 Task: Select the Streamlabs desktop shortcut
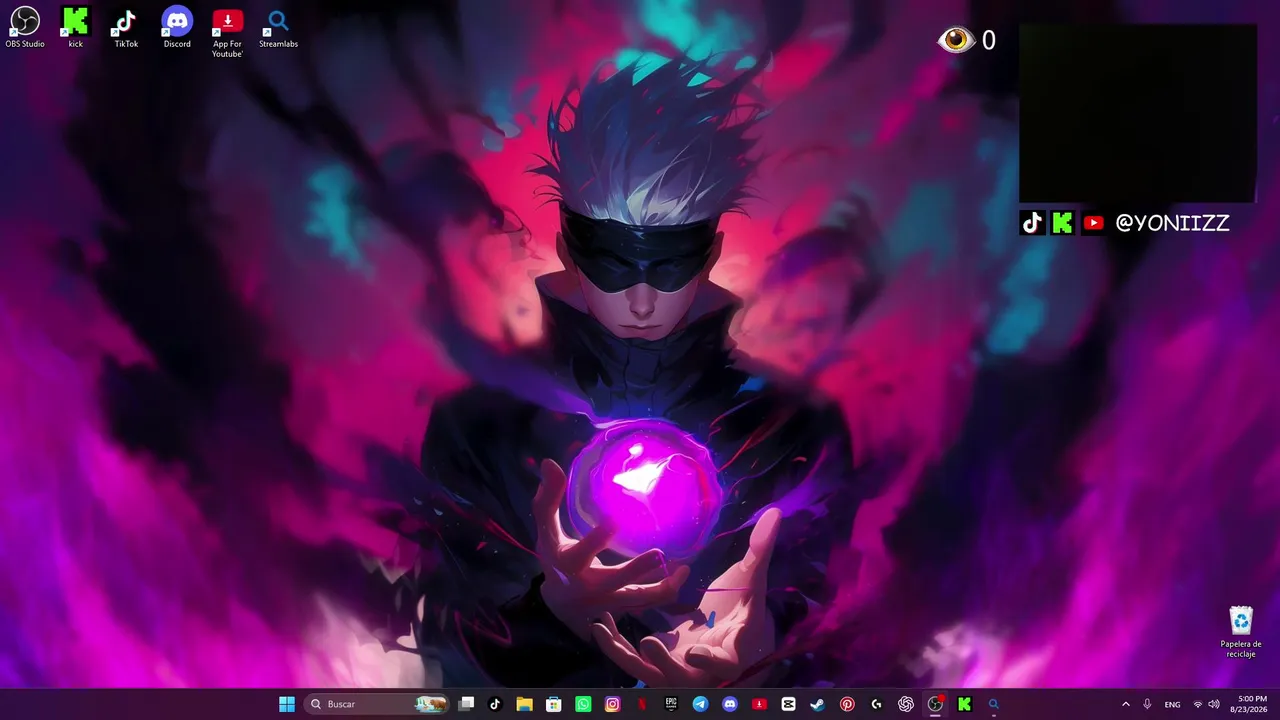pos(278,28)
